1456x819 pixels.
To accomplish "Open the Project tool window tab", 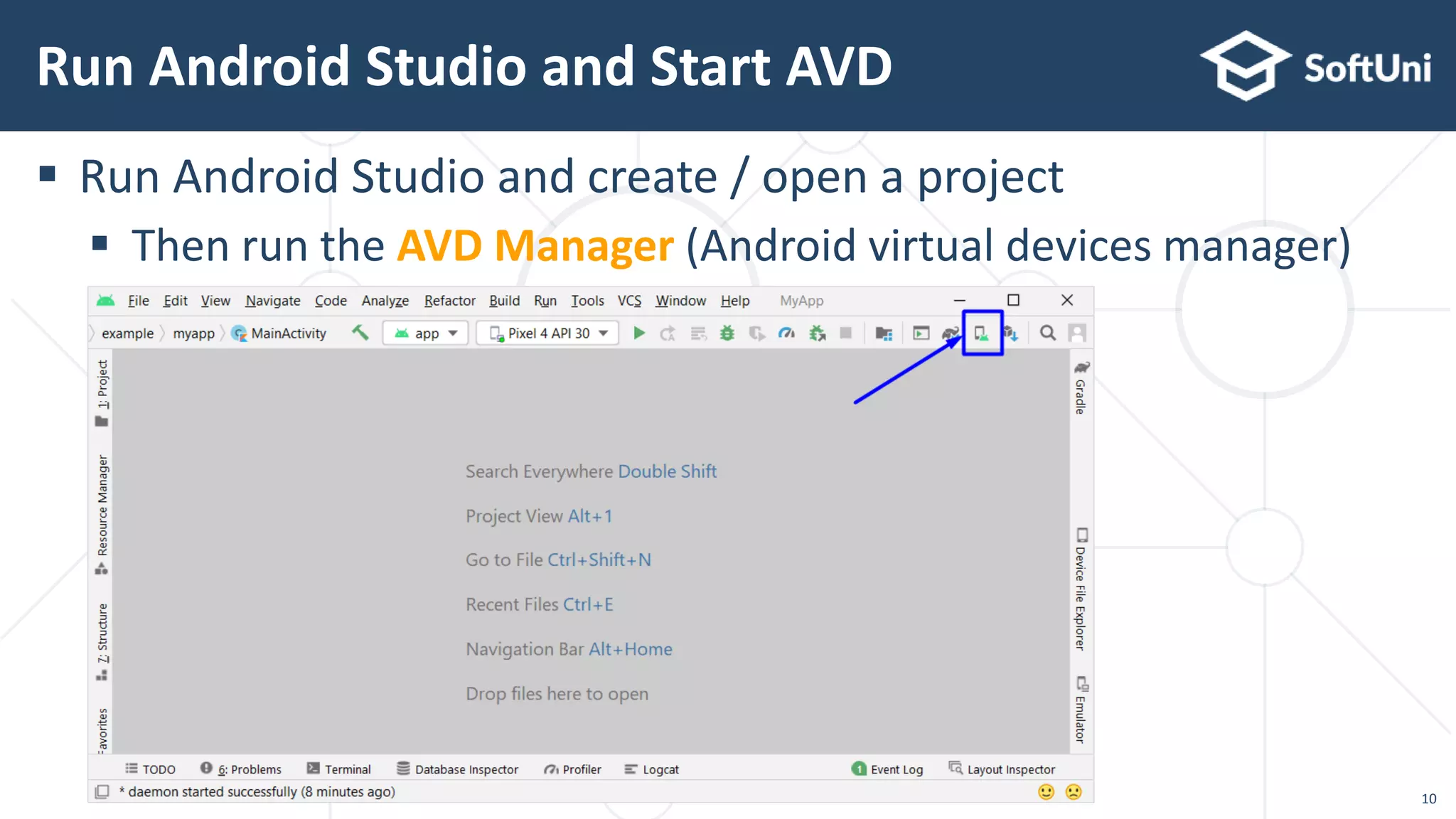I will 102,392.
